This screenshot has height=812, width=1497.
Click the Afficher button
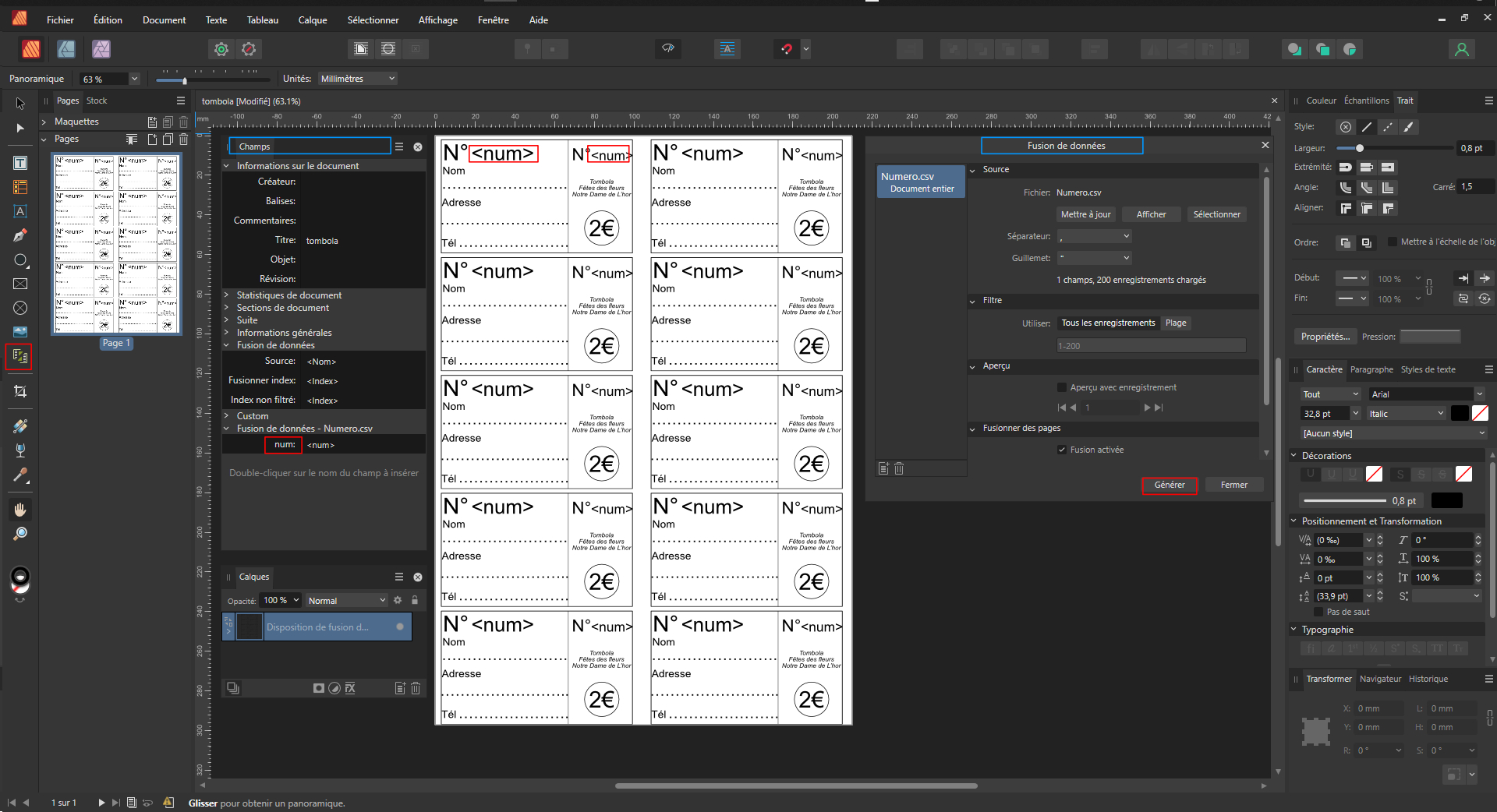coord(1151,214)
